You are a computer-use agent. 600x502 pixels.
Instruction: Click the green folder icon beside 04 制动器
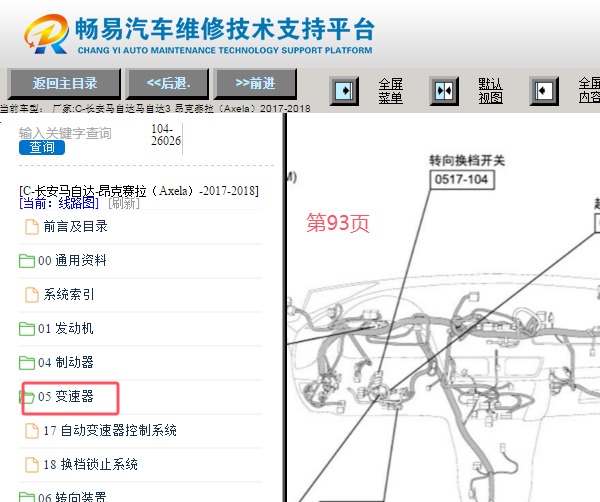pos(27,363)
